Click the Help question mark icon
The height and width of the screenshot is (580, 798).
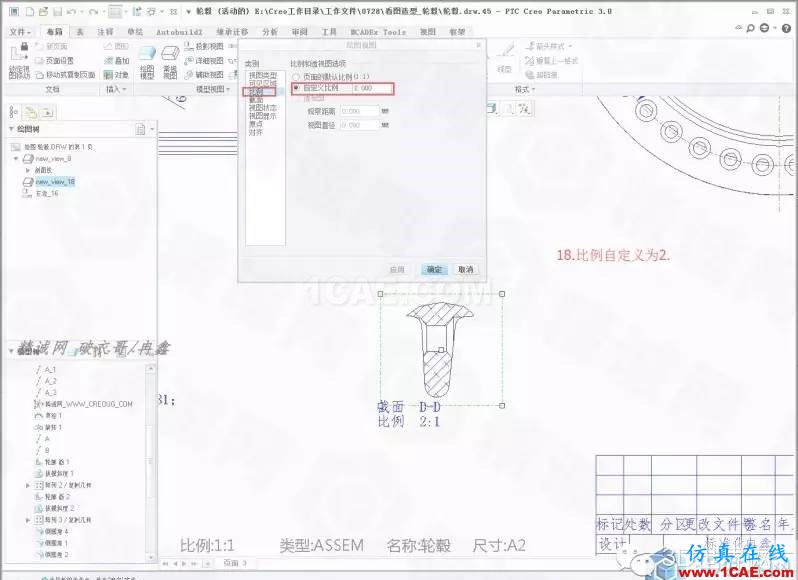pyautogui.click(x=787, y=28)
